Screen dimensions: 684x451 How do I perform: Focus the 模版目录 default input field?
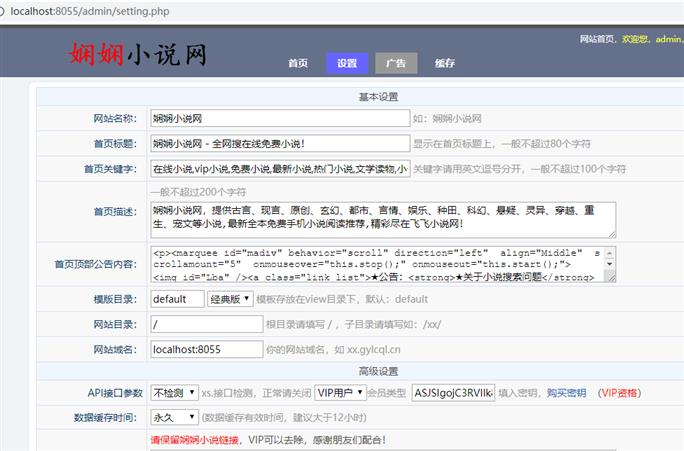177,299
